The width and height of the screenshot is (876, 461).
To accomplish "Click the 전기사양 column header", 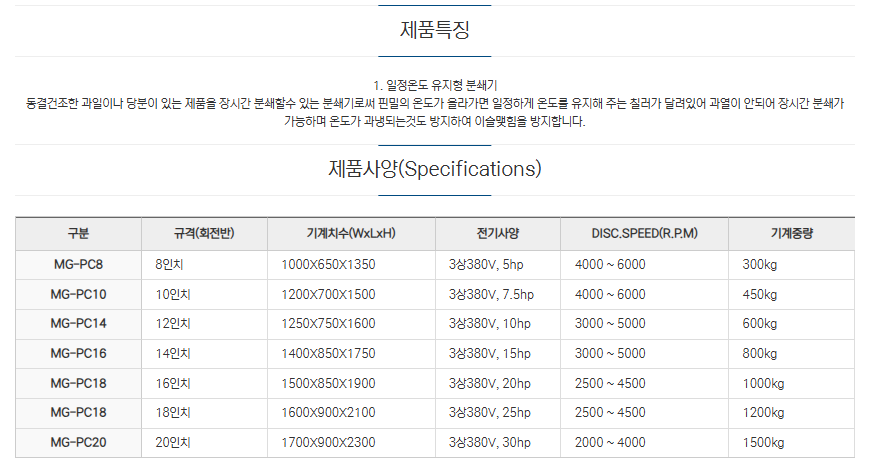I will point(498,234).
